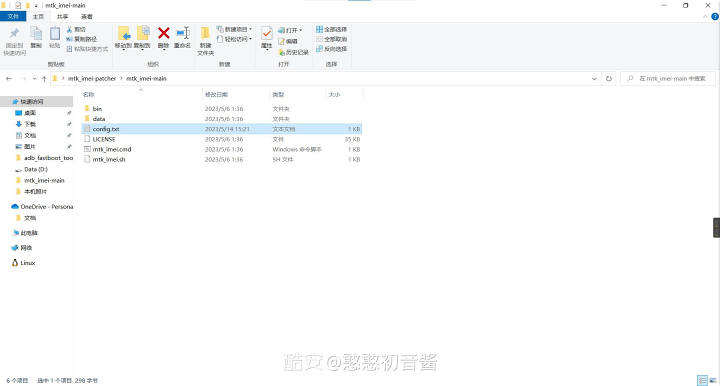Select the bin folder

tap(222, 109)
